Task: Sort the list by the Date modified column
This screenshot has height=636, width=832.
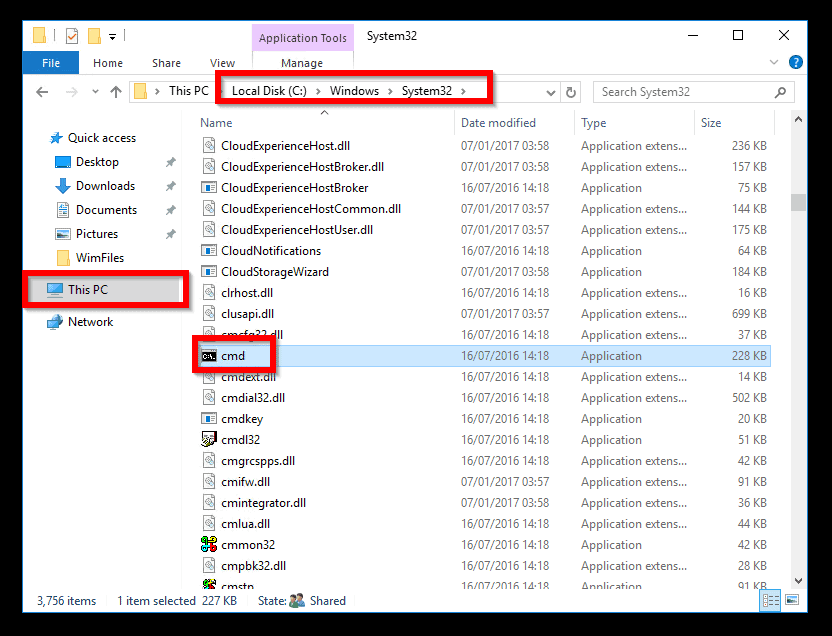Action: [498, 123]
